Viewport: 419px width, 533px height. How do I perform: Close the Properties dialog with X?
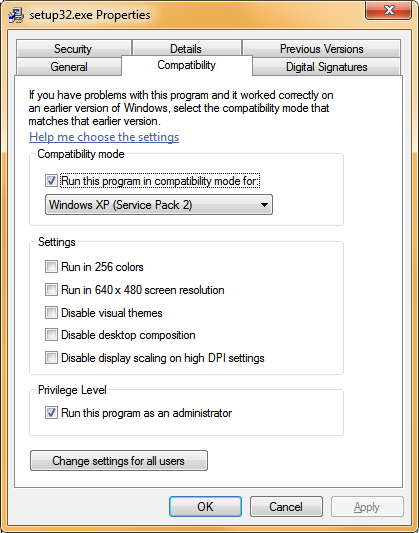pos(388,10)
